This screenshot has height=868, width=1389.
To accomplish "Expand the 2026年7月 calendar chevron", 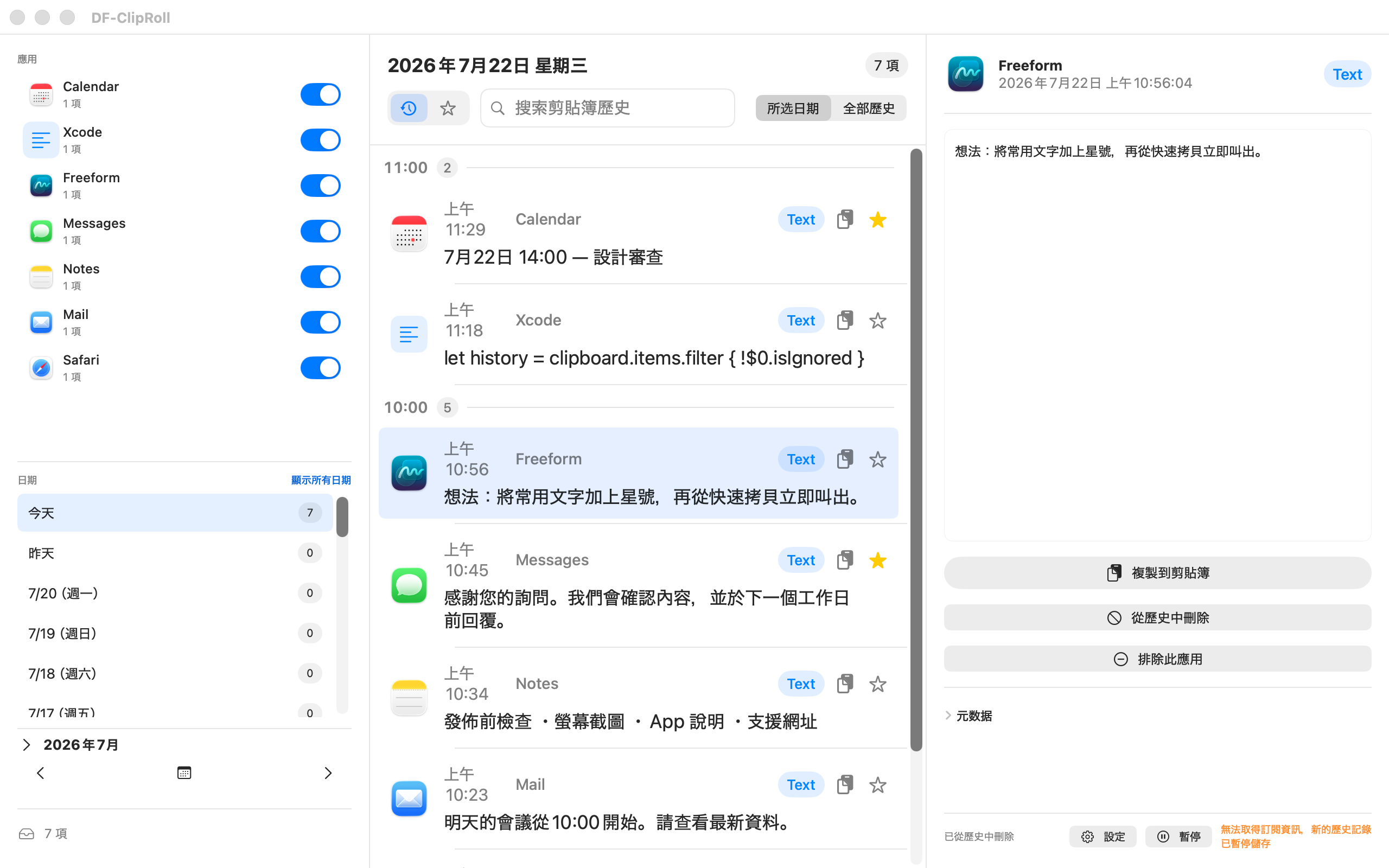I will pos(27,744).
